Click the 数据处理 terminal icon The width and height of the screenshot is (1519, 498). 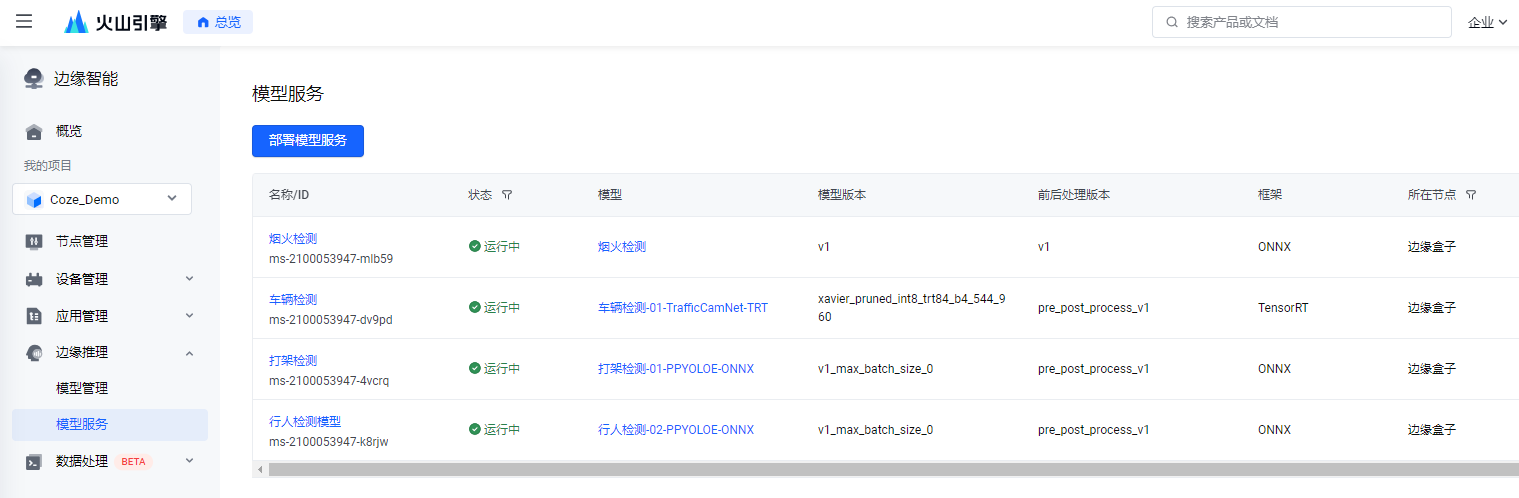(x=34, y=461)
